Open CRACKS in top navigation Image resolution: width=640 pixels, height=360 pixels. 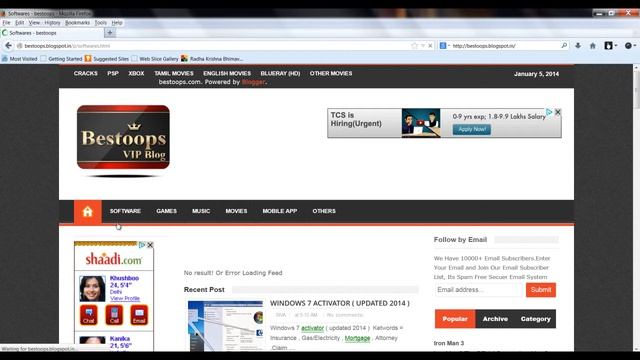coord(86,73)
